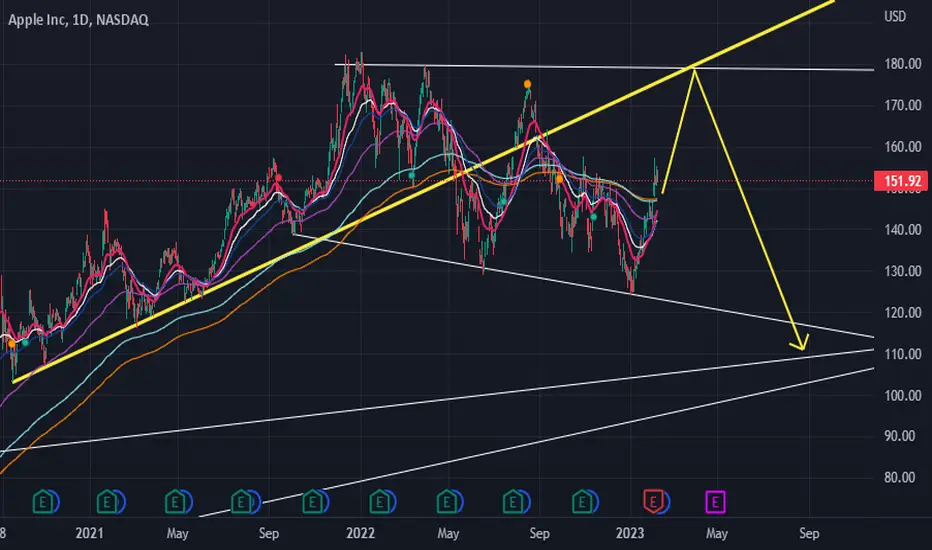This screenshot has height=550, width=932.
Task: Click the 2021 time axis label
Action: 89,533
